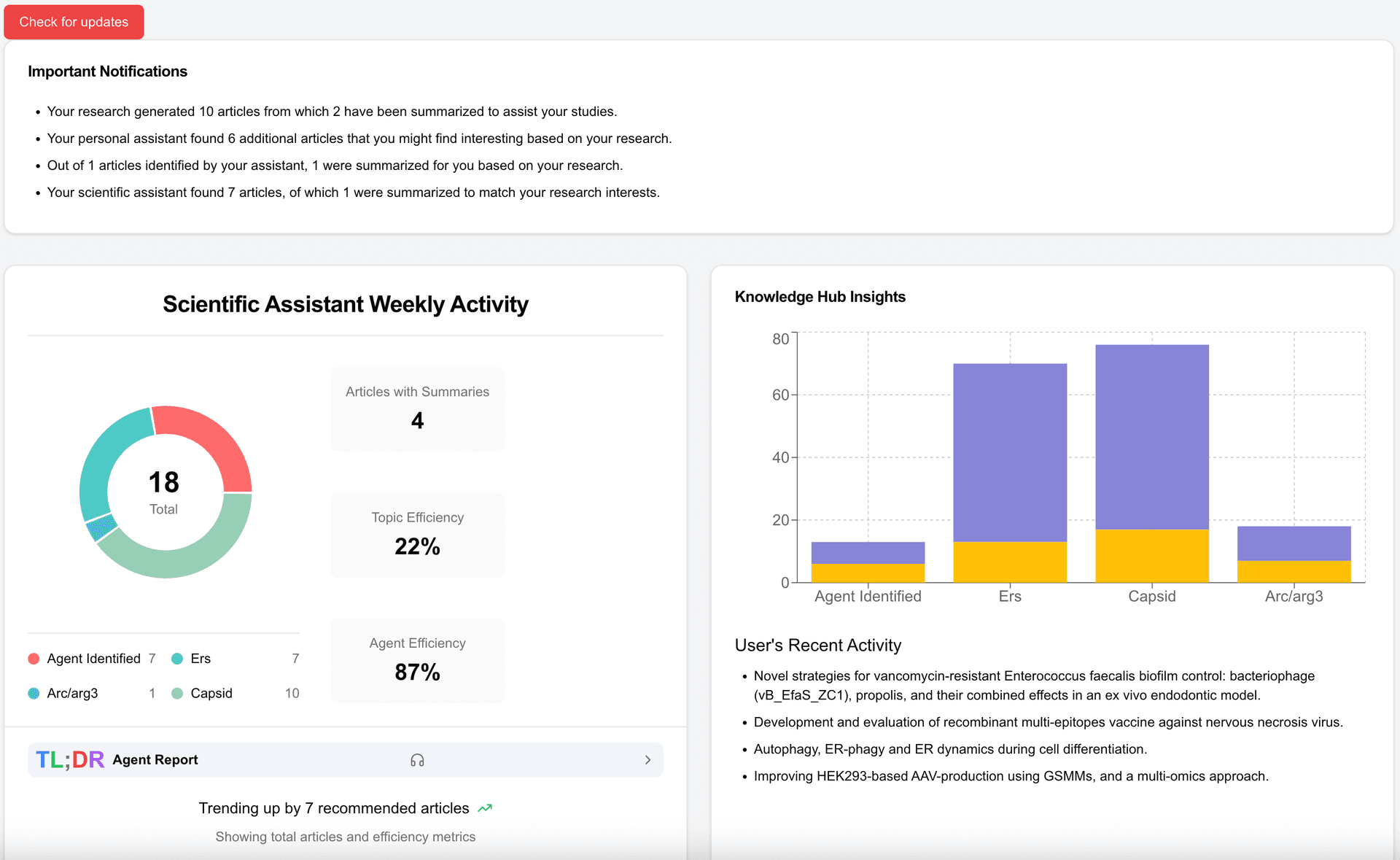Toggle Ers in the weekly activity legend
Screen dimensions: 1400x860
[x=200, y=658]
